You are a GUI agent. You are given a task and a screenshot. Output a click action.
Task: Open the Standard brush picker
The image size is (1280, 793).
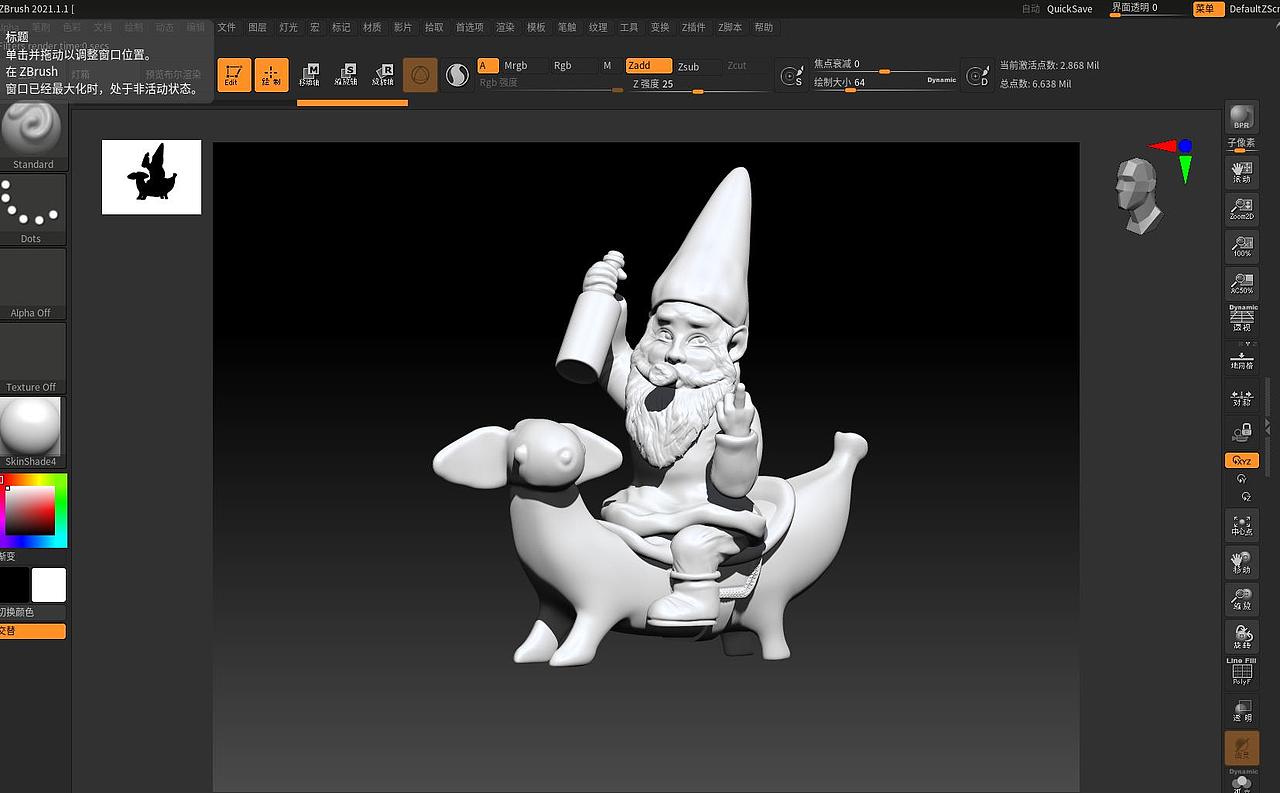[x=33, y=137]
